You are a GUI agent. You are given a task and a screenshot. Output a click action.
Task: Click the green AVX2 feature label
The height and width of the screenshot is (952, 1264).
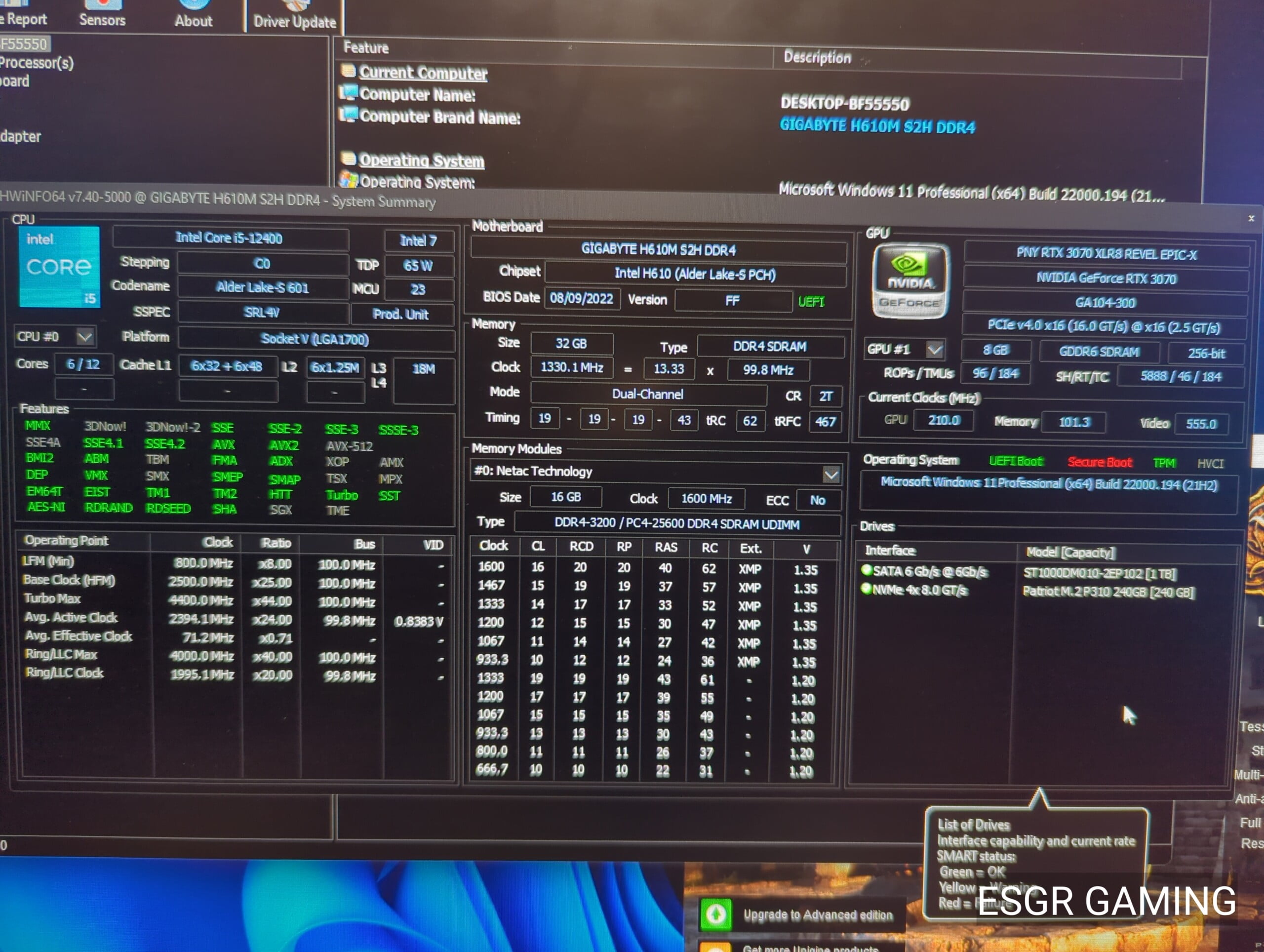pos(284,445)
